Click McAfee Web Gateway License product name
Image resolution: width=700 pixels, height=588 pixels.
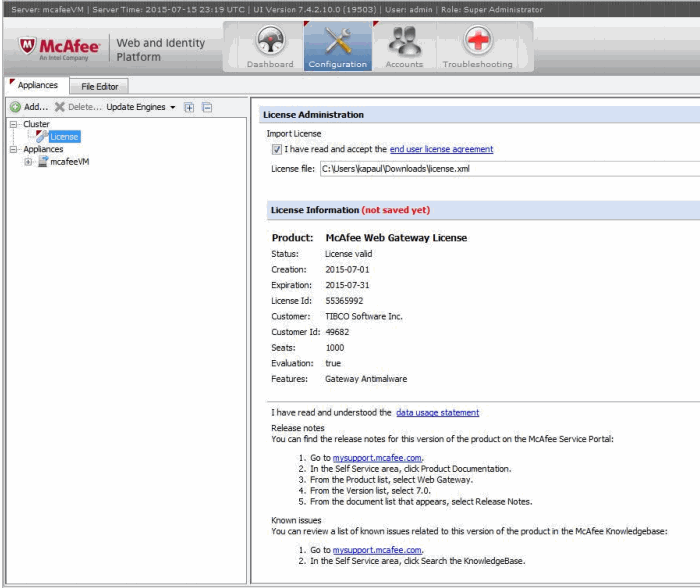pos(396,238)
